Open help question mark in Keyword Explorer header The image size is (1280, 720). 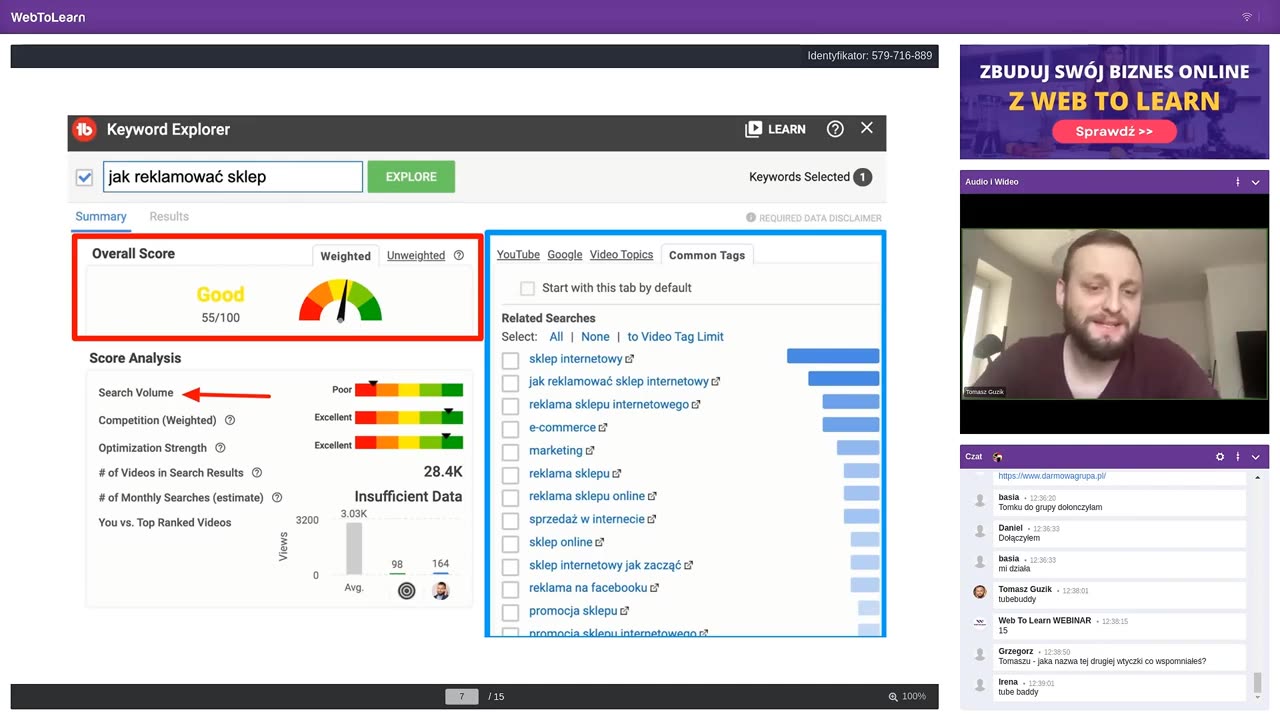(835, 129)
